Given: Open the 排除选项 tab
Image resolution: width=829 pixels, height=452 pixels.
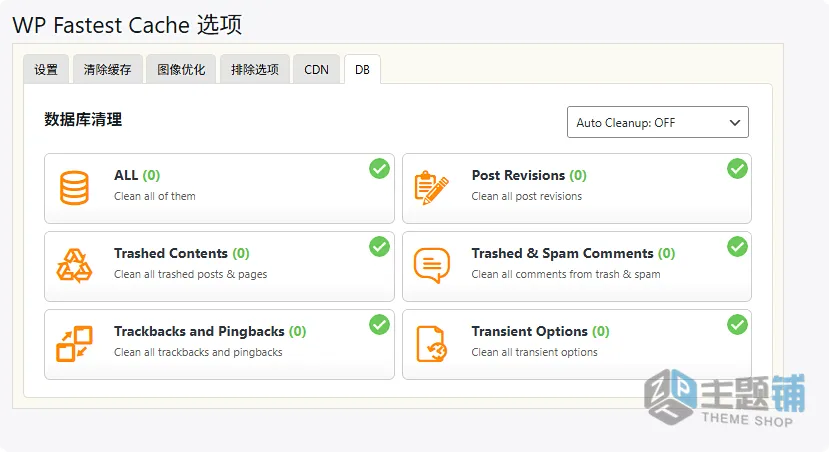Looking at the screenshot, I should click(254, 69).
